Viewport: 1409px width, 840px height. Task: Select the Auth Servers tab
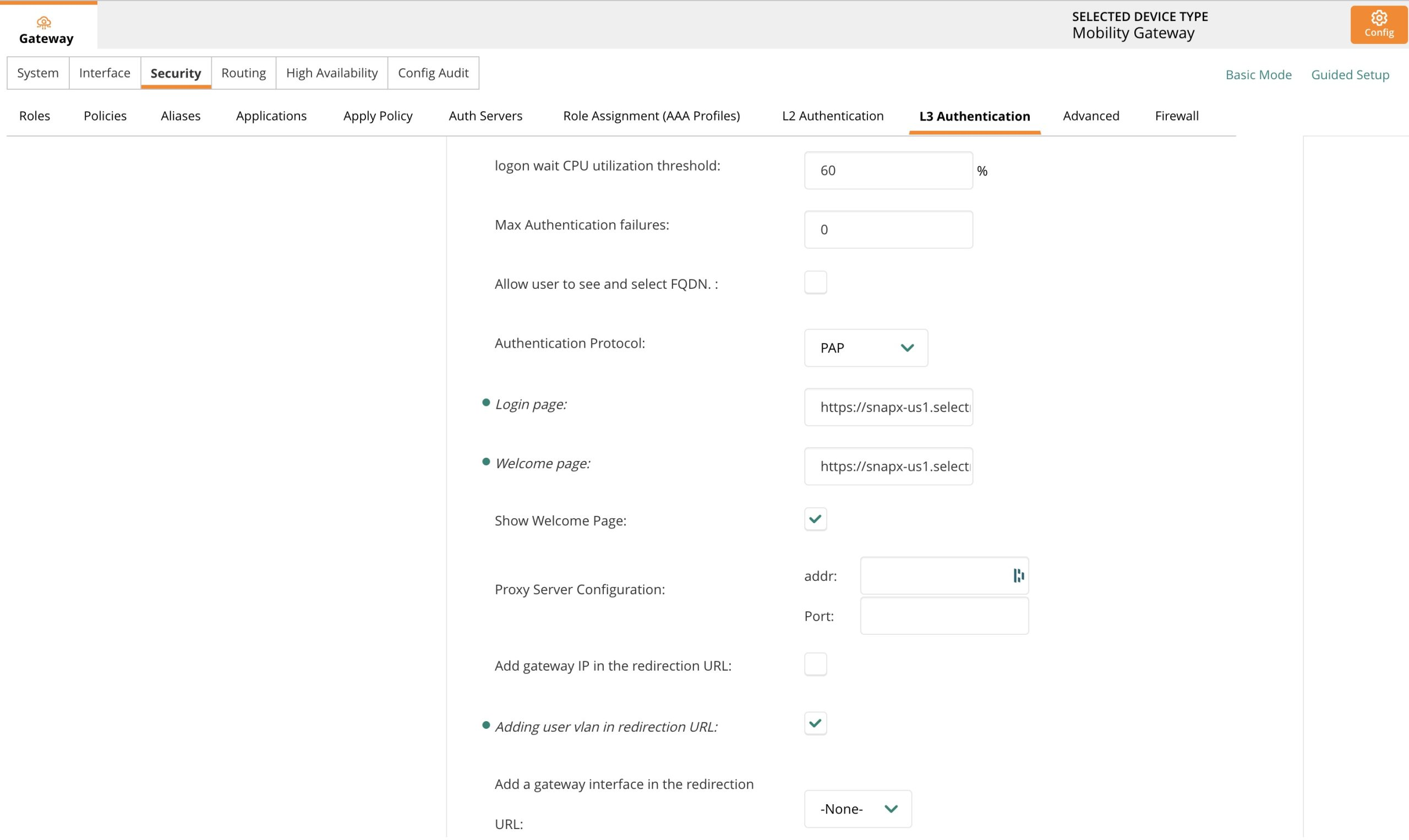(x=485, y=116)
